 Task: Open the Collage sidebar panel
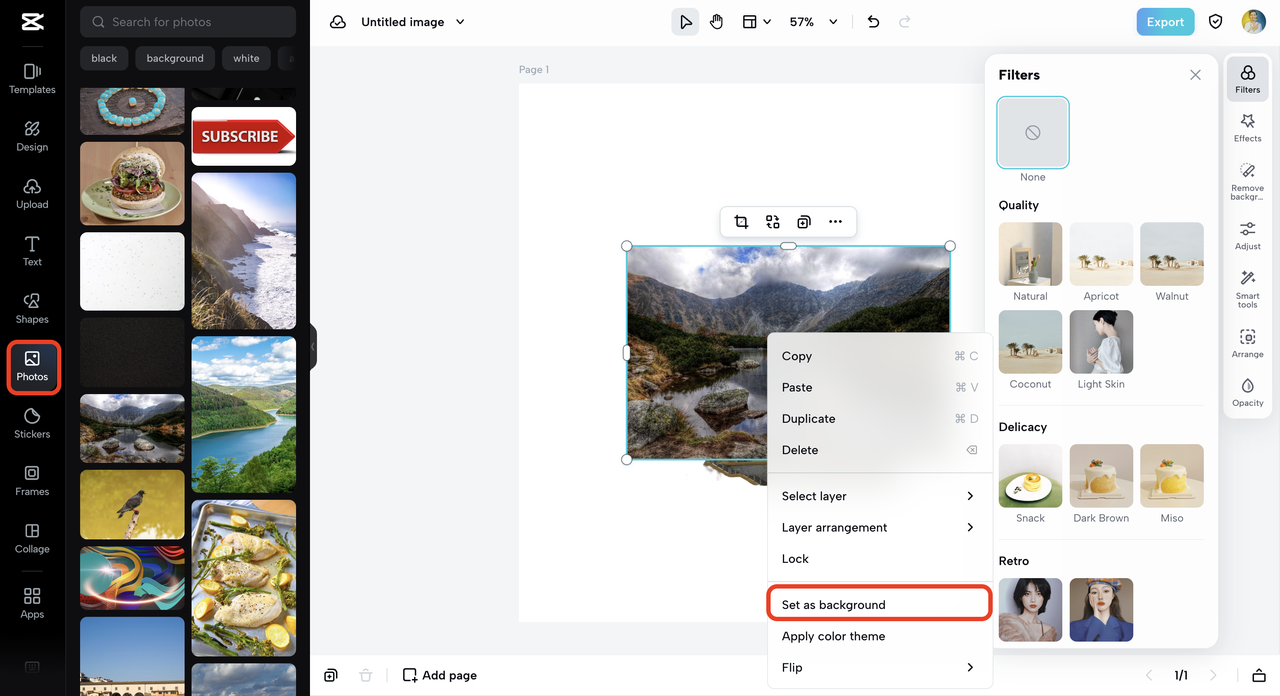[32, 539]
